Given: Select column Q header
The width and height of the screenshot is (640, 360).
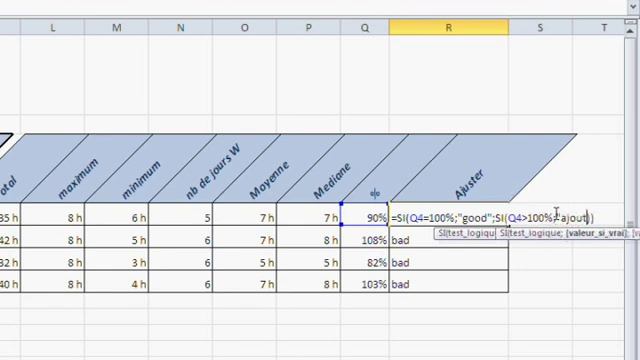Looking at the screenshot, I should pyautogui.click(x=365, y=28).
